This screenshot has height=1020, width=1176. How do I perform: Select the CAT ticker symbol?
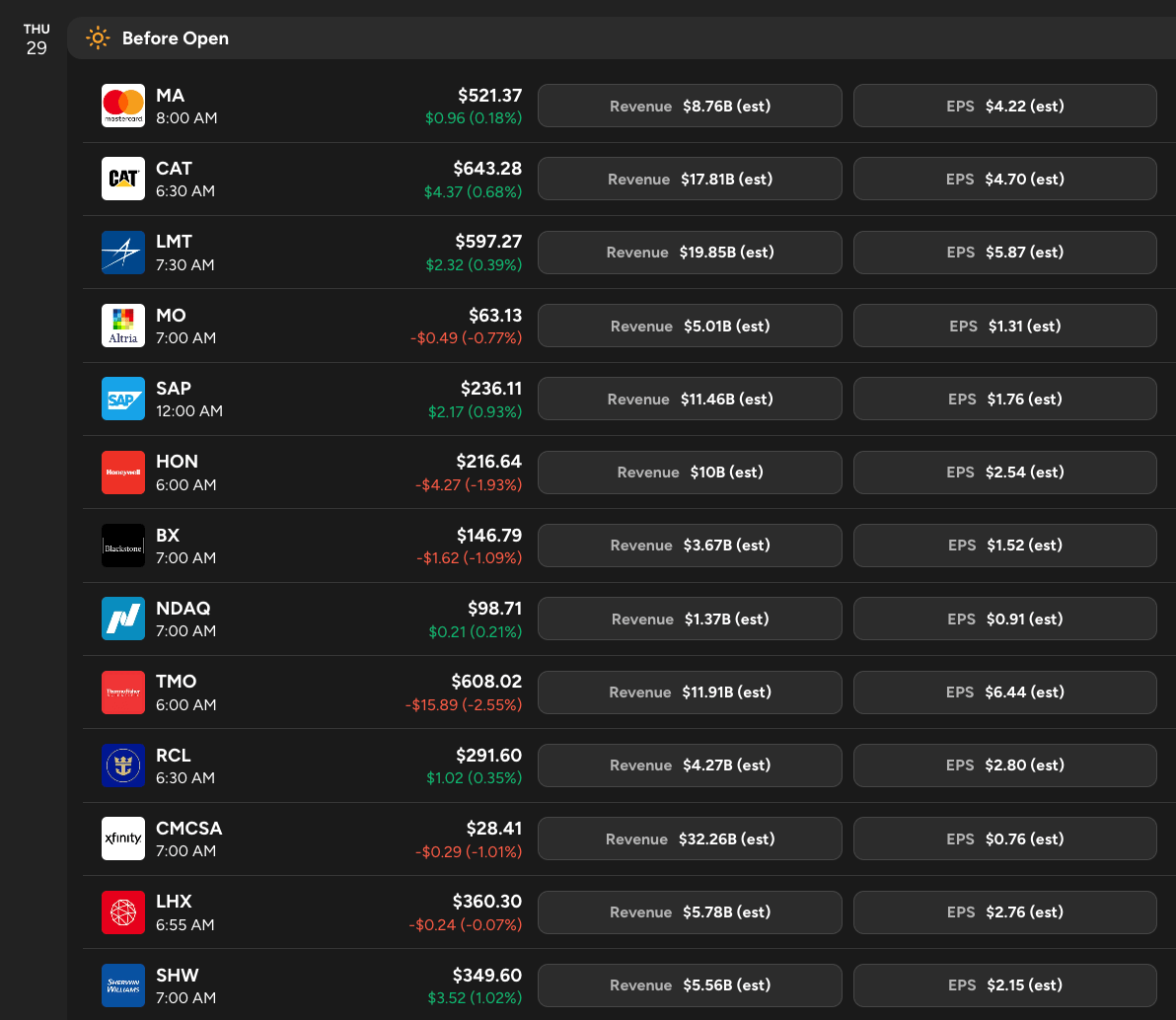pyautogui.click(x=174, y=168)
